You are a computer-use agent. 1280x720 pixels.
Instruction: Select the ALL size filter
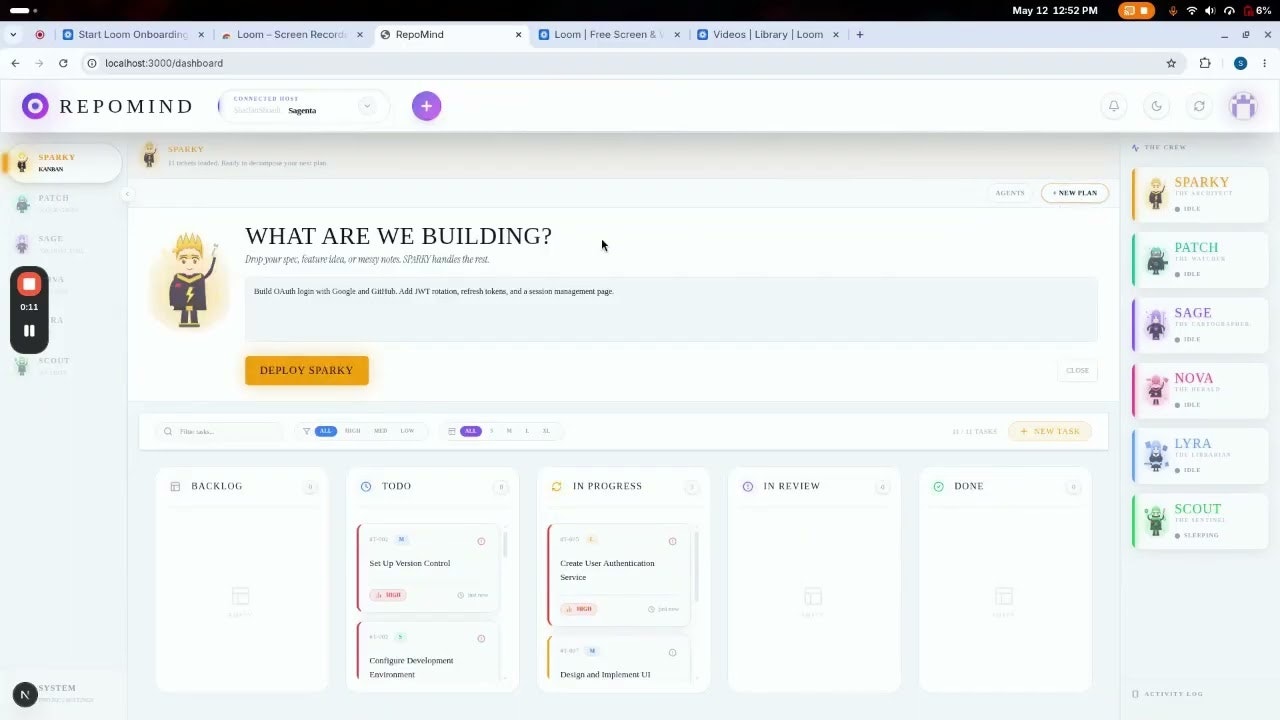pyautogui.click(x=470, y=431)
